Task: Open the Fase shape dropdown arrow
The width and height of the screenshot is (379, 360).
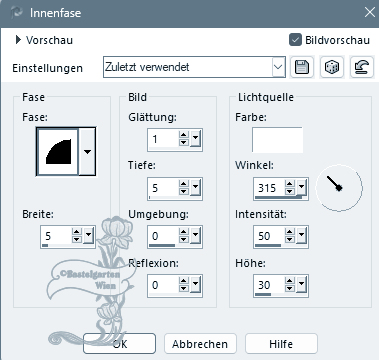Action: point(87,152)
